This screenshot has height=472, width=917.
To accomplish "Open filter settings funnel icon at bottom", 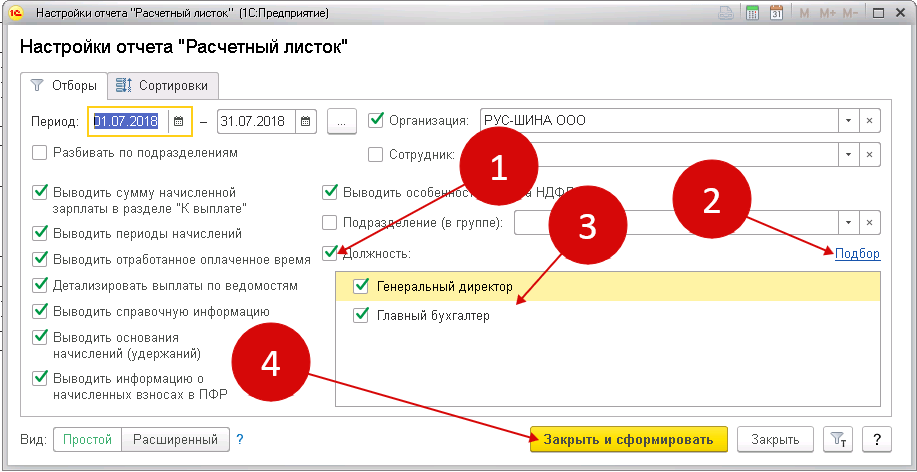I will click(x=837, y=440).
